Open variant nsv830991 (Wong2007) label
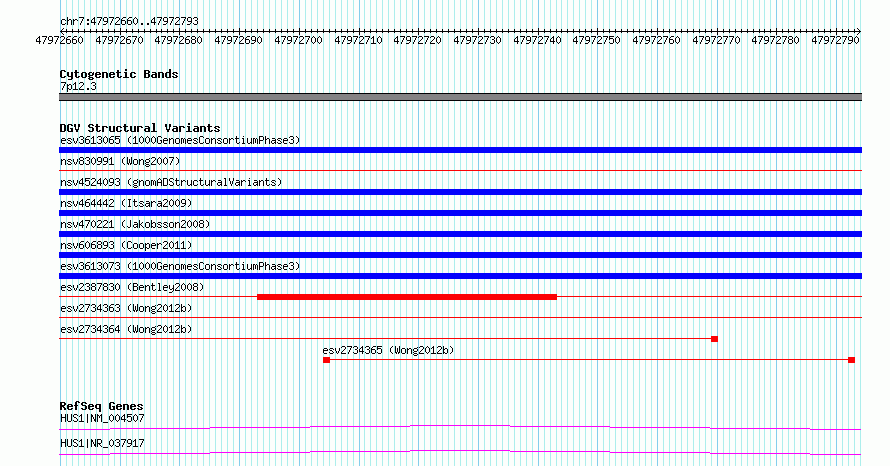This screenshot has height=466, width=890. click(x=120, y=161)
